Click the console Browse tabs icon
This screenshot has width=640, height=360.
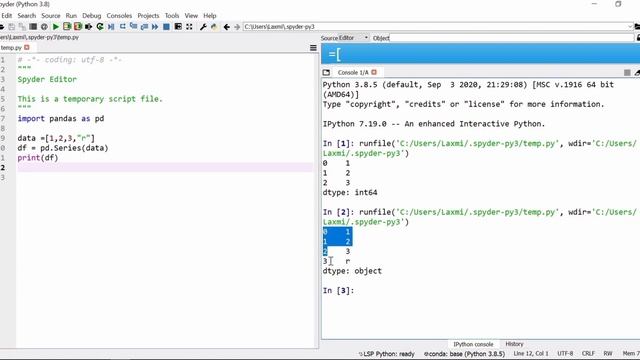[326, 72]
